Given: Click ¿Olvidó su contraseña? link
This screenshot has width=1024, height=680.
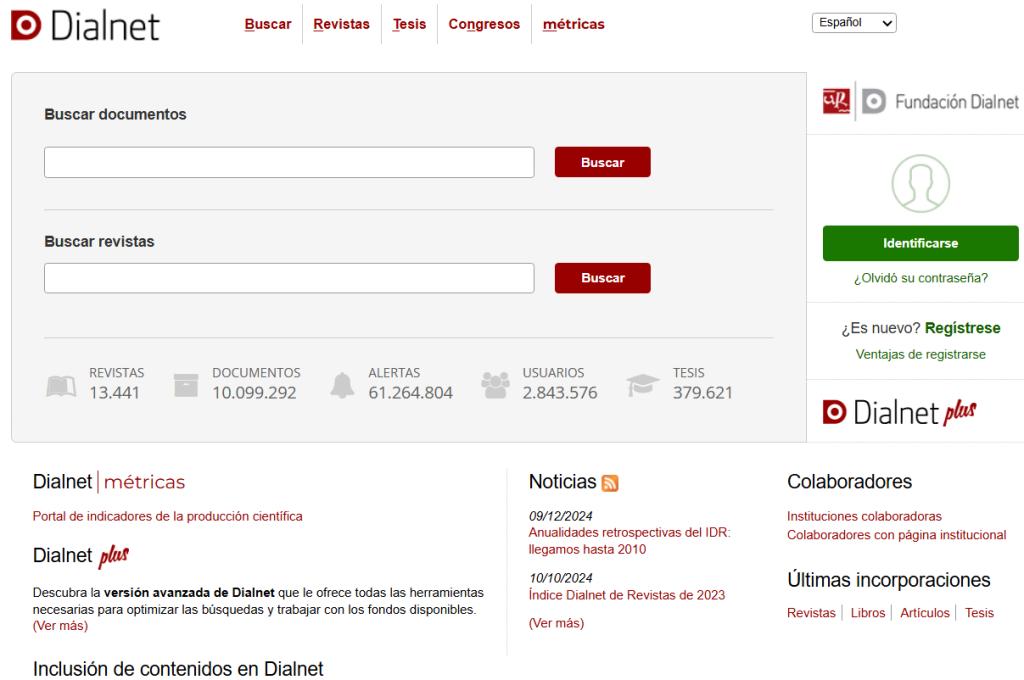Looking at the screenshot, I should tap(921, 278).
